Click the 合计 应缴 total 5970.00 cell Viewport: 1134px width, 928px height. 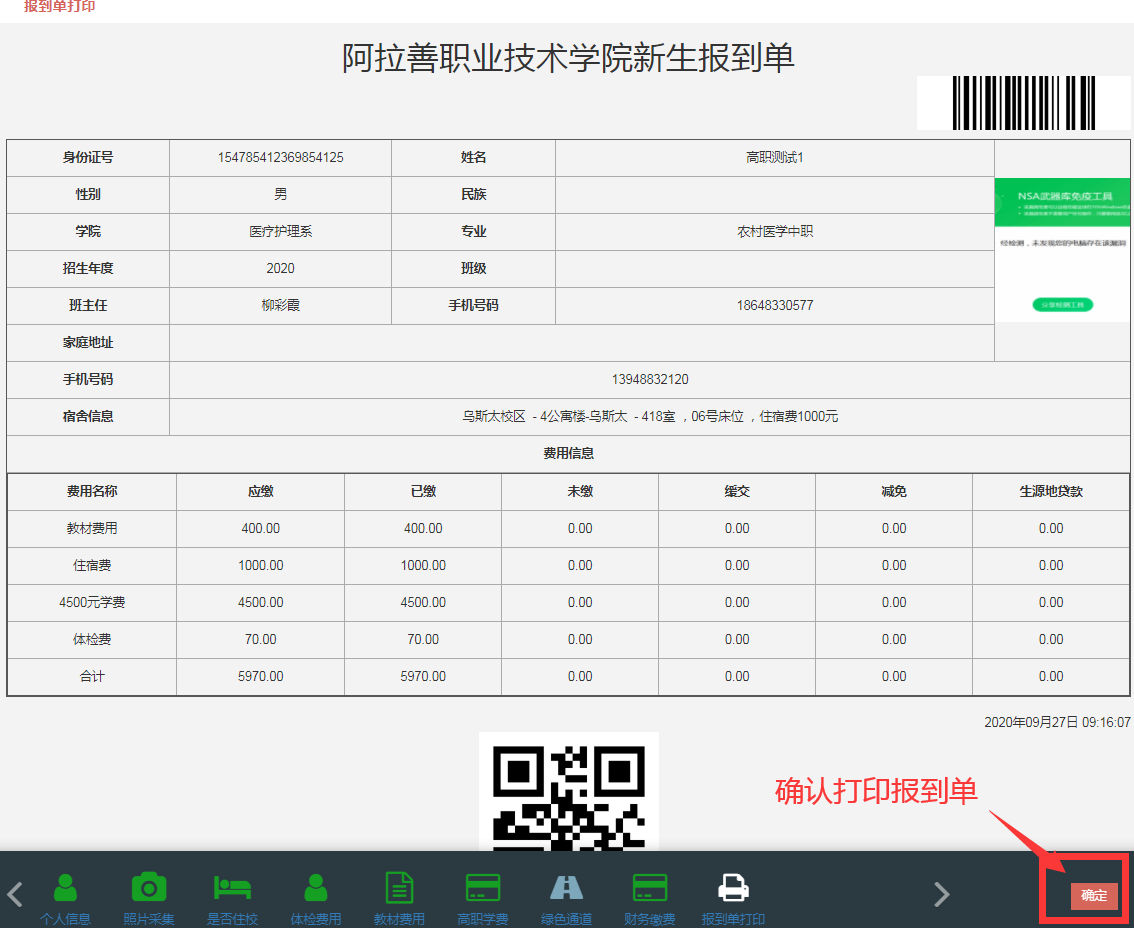coord(260,677)
